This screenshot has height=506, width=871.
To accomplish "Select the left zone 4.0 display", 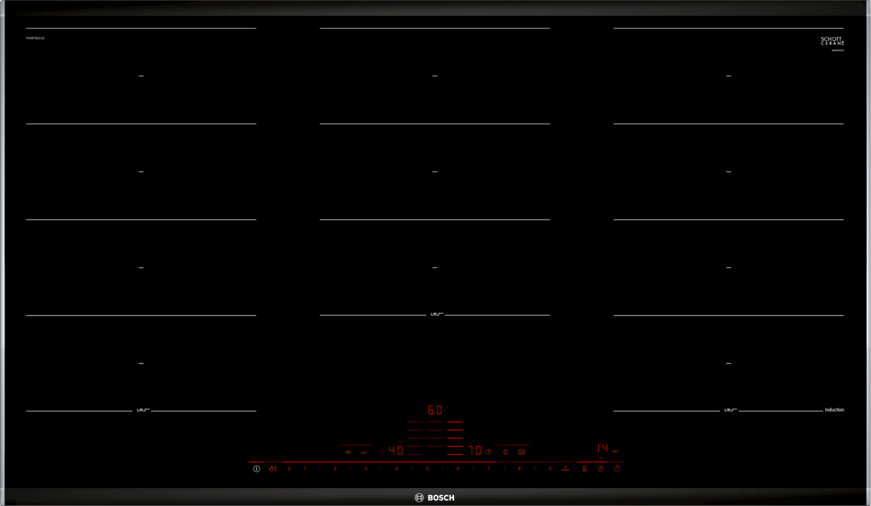I will tap(396, 450).
